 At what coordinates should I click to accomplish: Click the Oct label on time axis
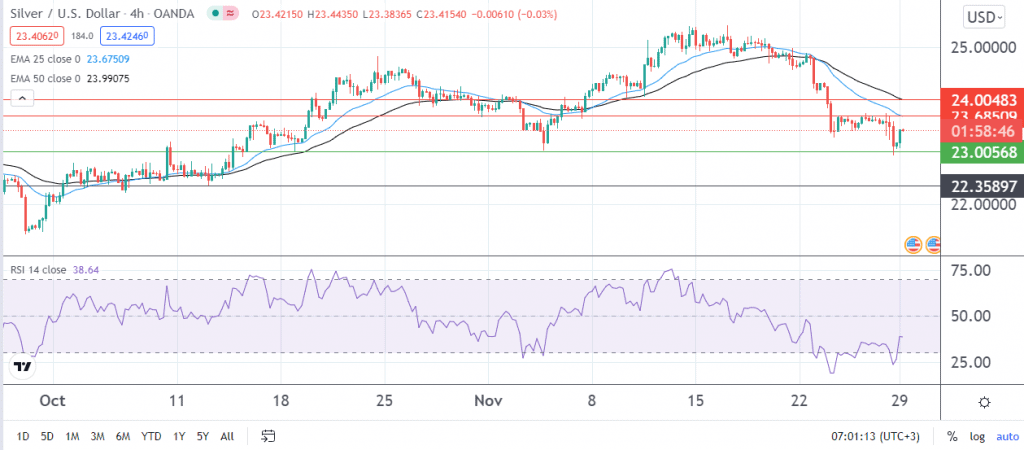coord(52,400)
